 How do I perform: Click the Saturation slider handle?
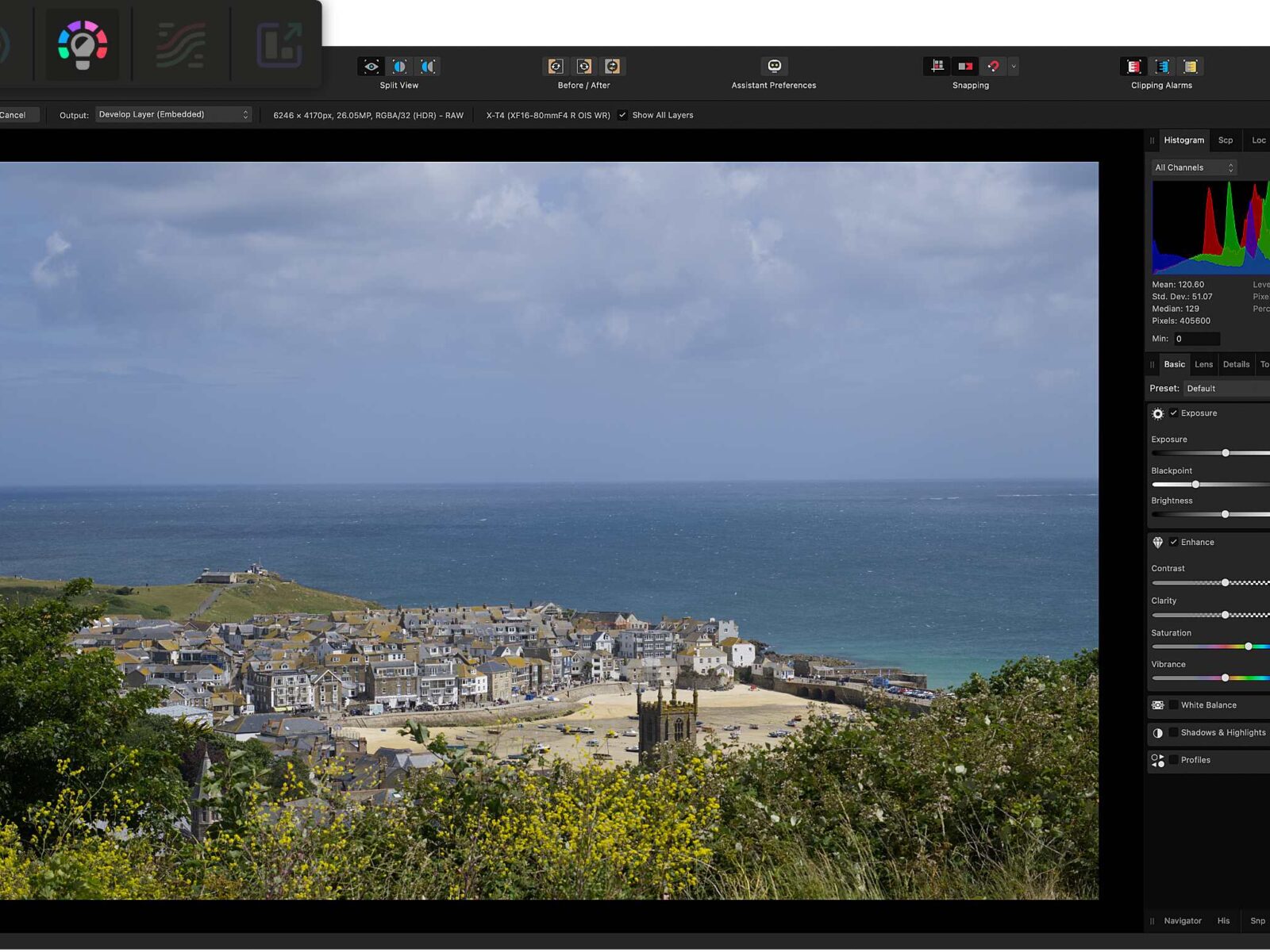coord(1249,647)
